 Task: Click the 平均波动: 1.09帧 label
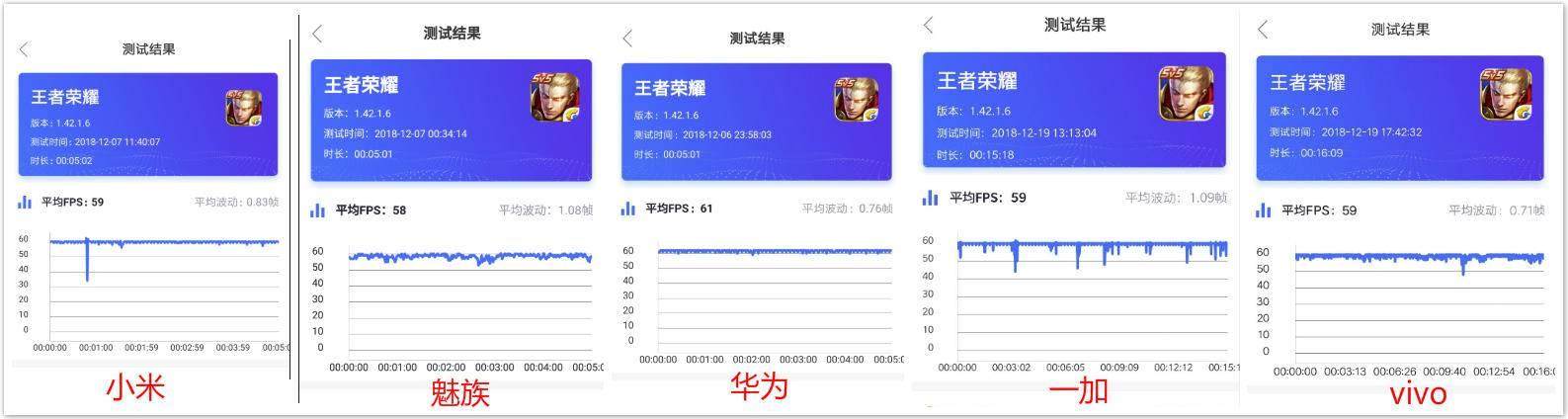point(1176,198)
